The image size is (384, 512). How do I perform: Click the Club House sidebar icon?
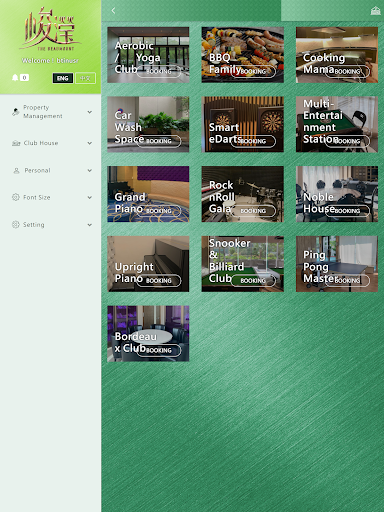click(x=16, y=143)
